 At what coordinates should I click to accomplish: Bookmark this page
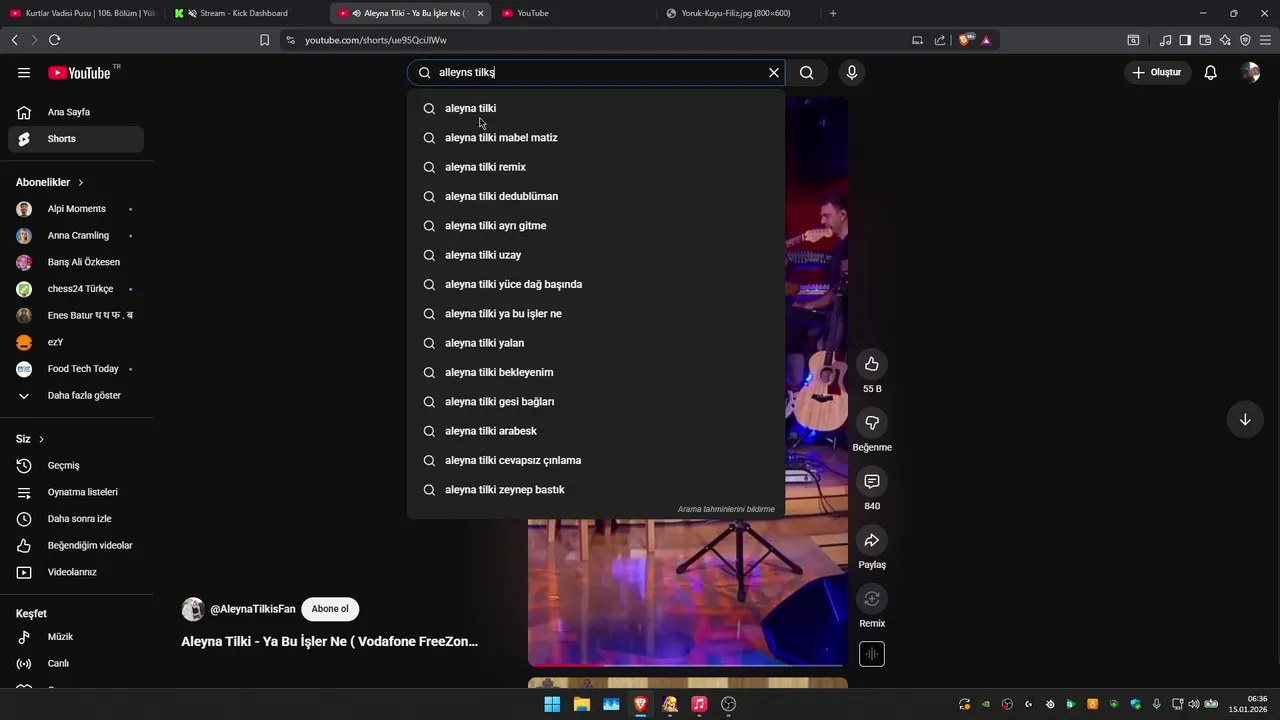tap(264, 40)
